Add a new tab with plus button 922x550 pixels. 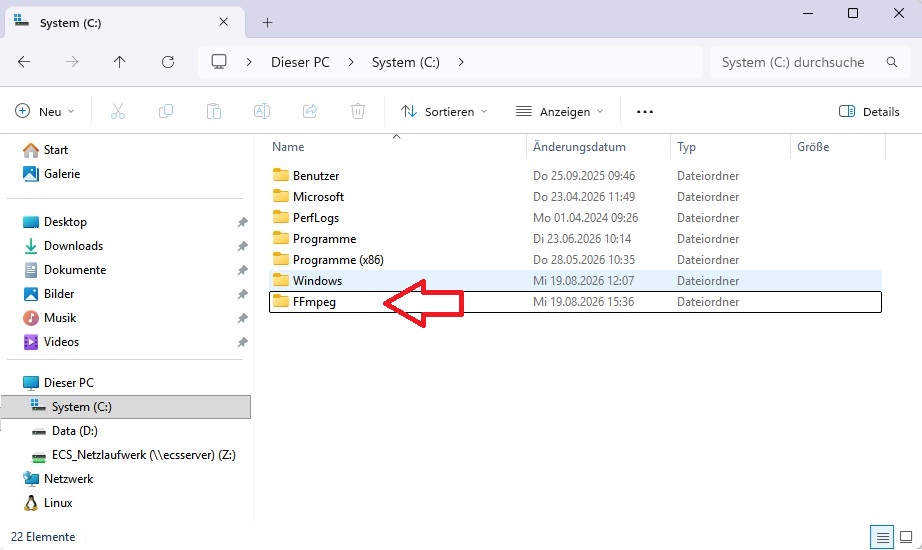268,22
